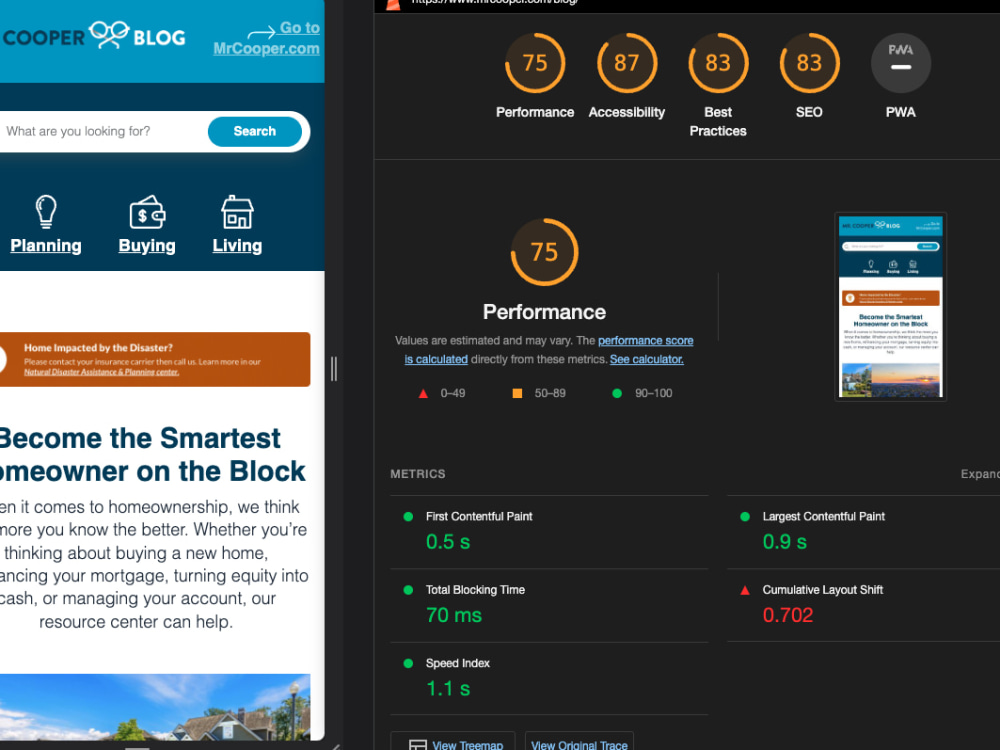Click the Total Blocking Time value 70 ms
This screenshot has width=1000, height=750.
coord(454,615)
